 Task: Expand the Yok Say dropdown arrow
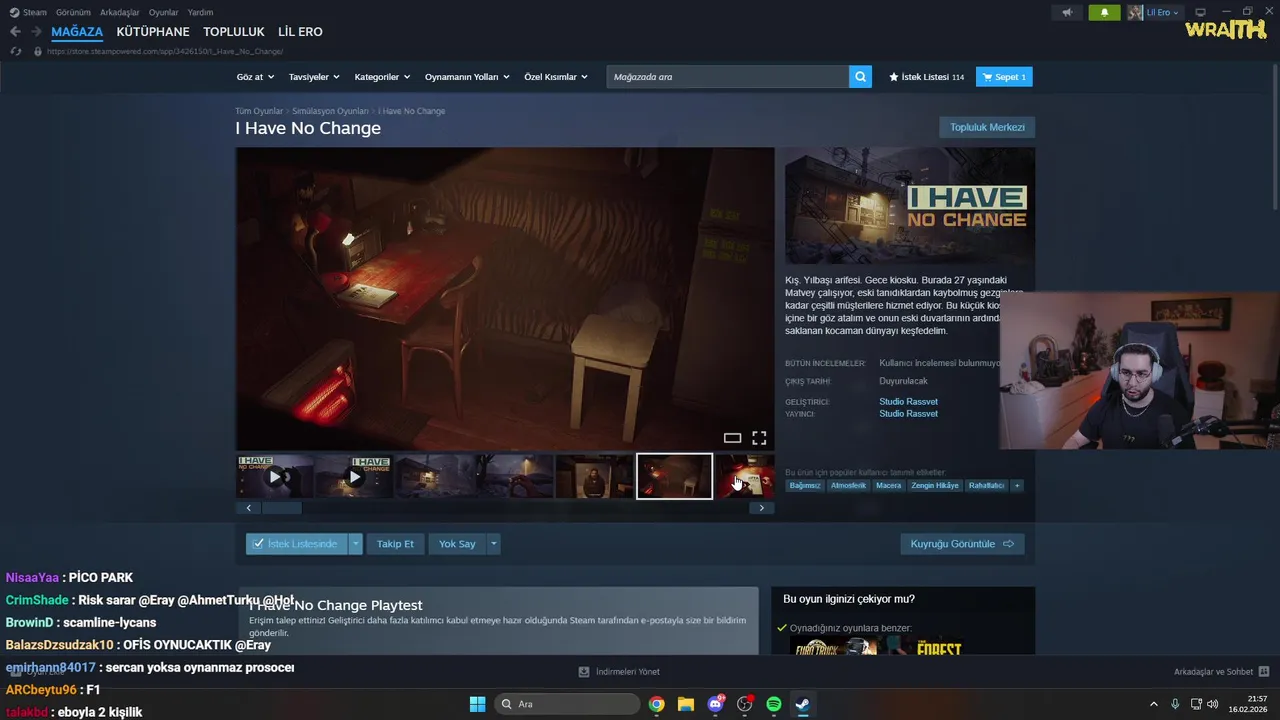click(493, 544)
